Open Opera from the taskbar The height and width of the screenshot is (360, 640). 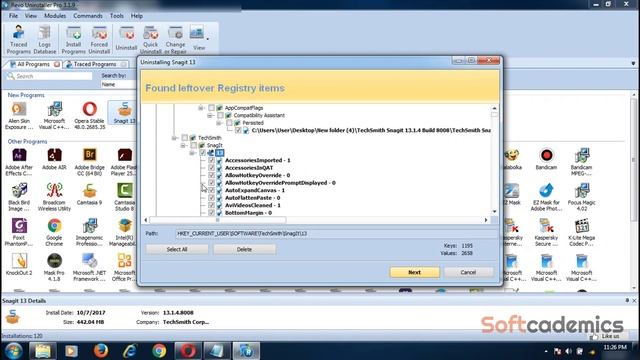pyautogui.click(x=188, y=351)
